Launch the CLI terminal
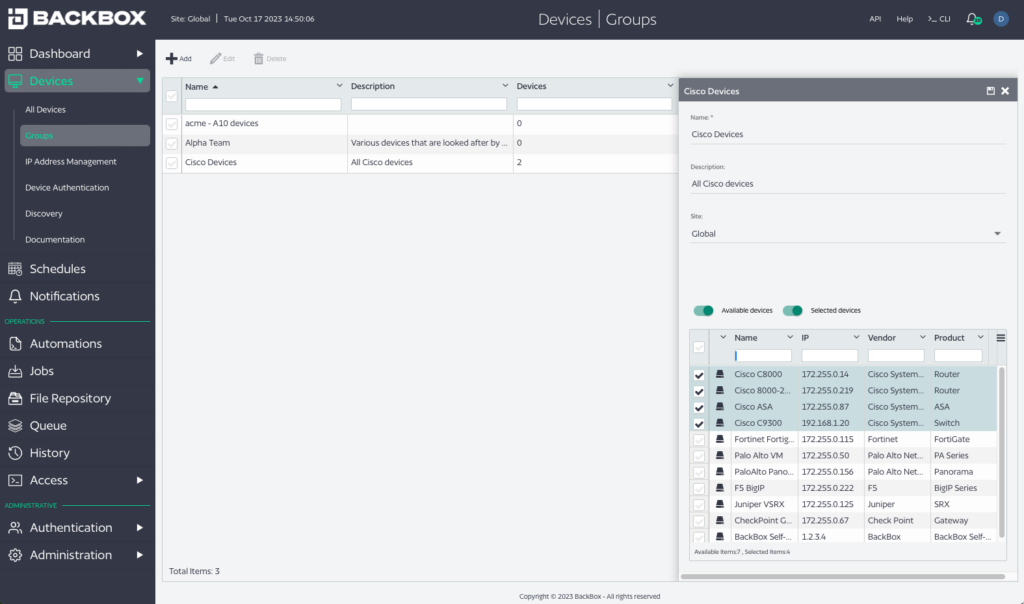The height and width of the screenshot is (604, 1024). 938,18
